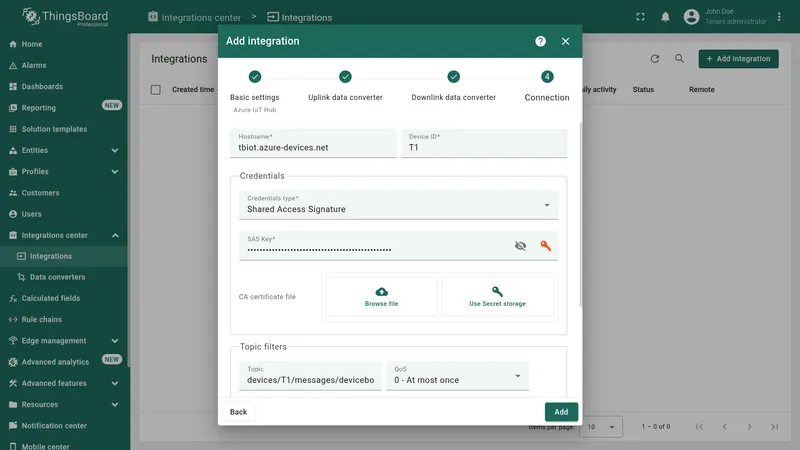Click the Add button in dialog
The width and height of the screenshot is (800, 450).
coord(561,412)
